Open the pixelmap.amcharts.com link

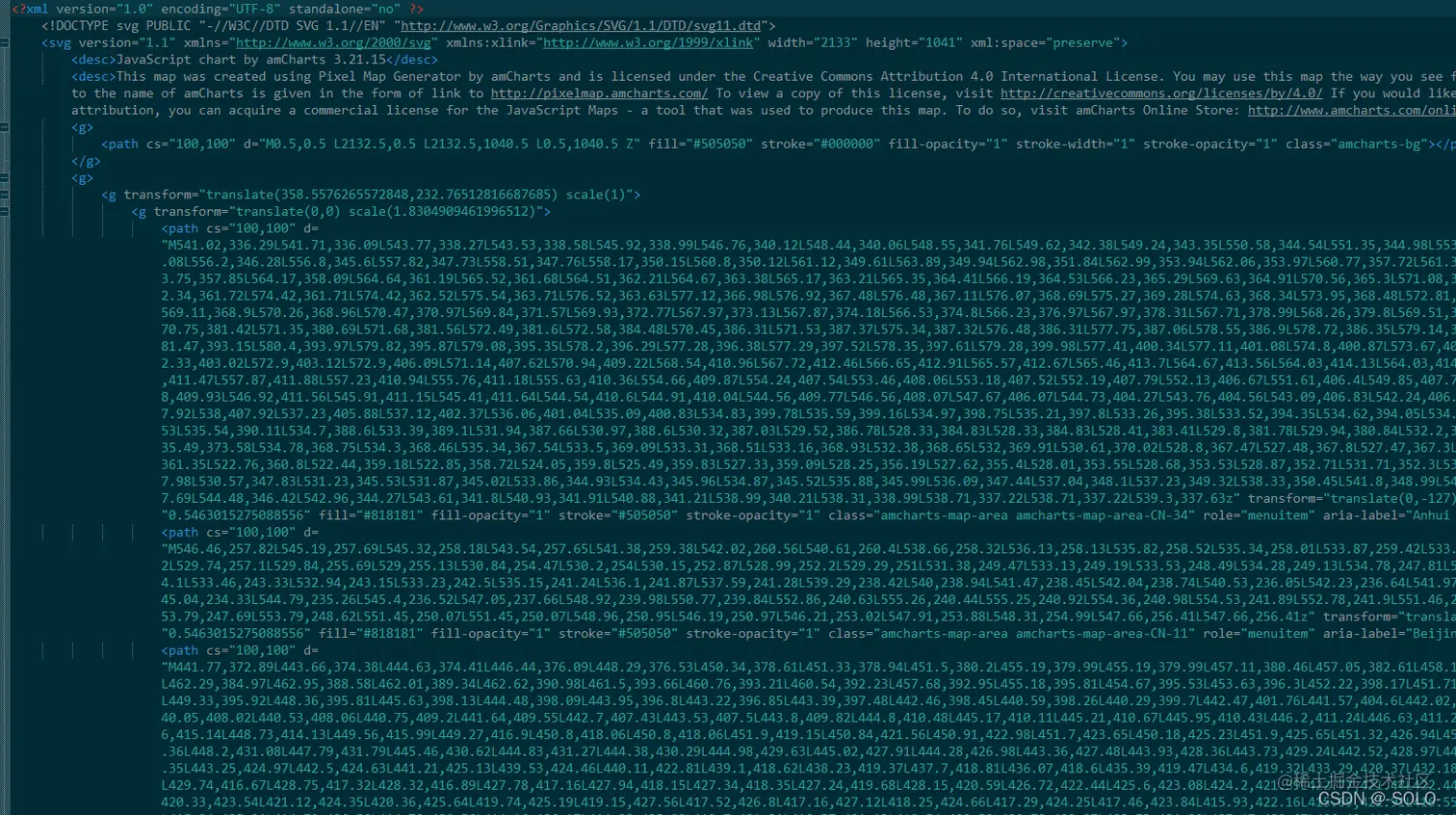599,93
